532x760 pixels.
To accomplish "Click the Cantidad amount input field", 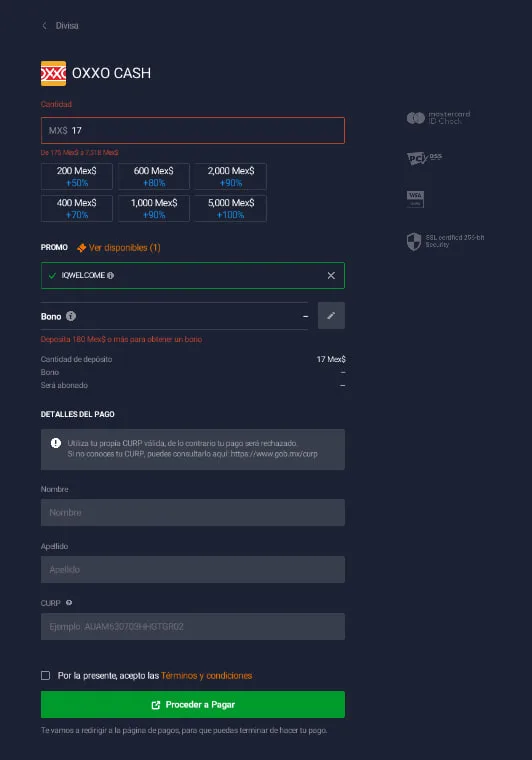I will [193, 130].
